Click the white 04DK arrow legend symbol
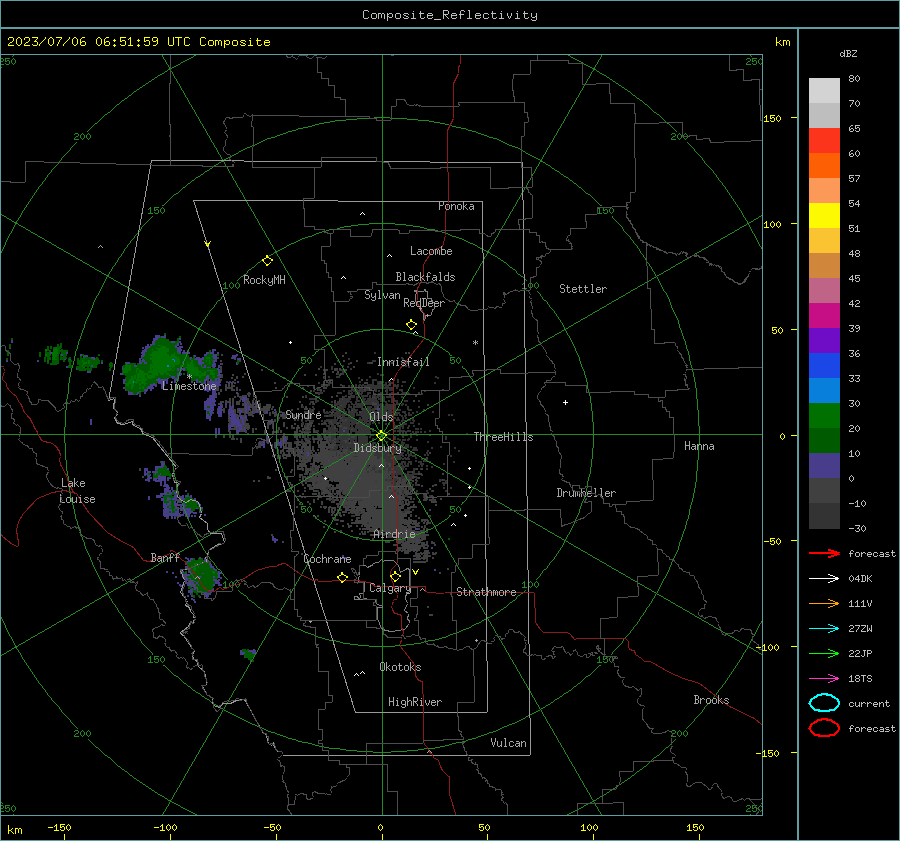 point(824,579)
